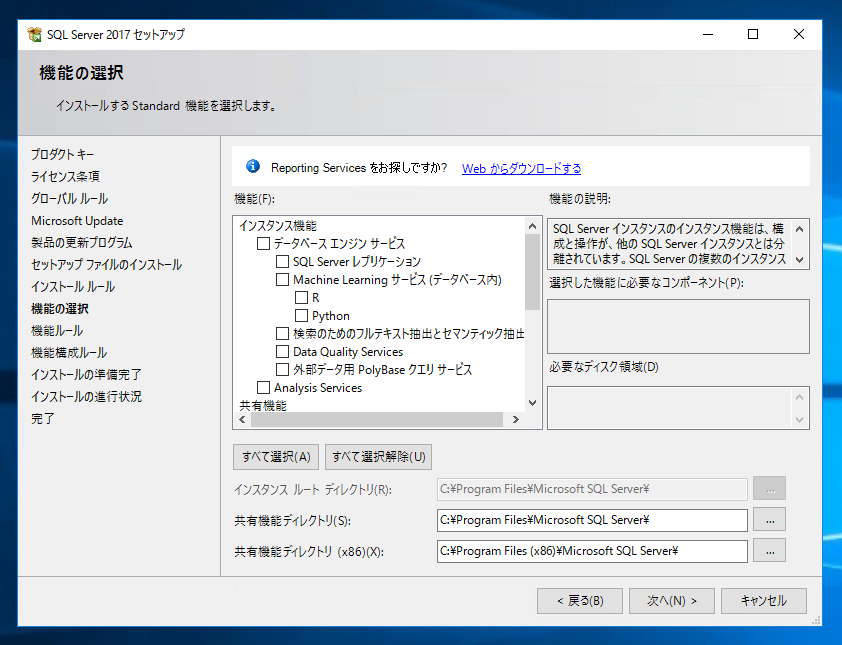Select the インストールの進行状況 step in sidebar

click(86, 396)
